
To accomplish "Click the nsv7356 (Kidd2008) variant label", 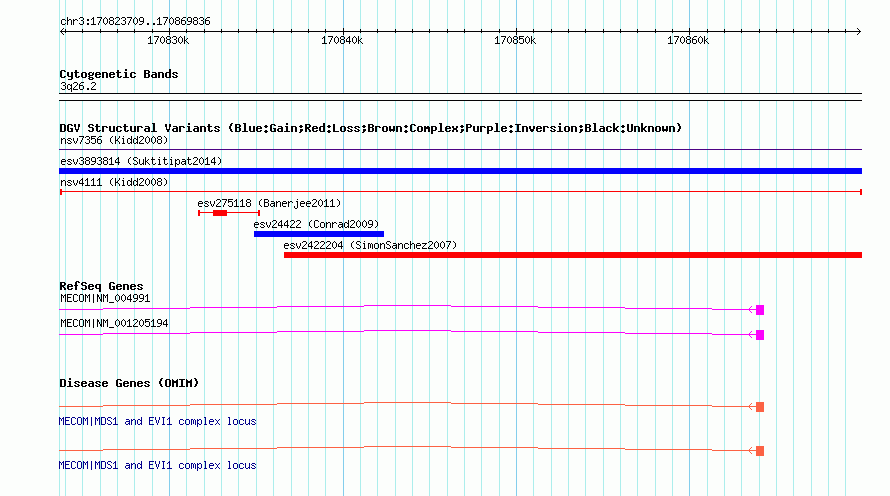I will [x=114, y=140].
